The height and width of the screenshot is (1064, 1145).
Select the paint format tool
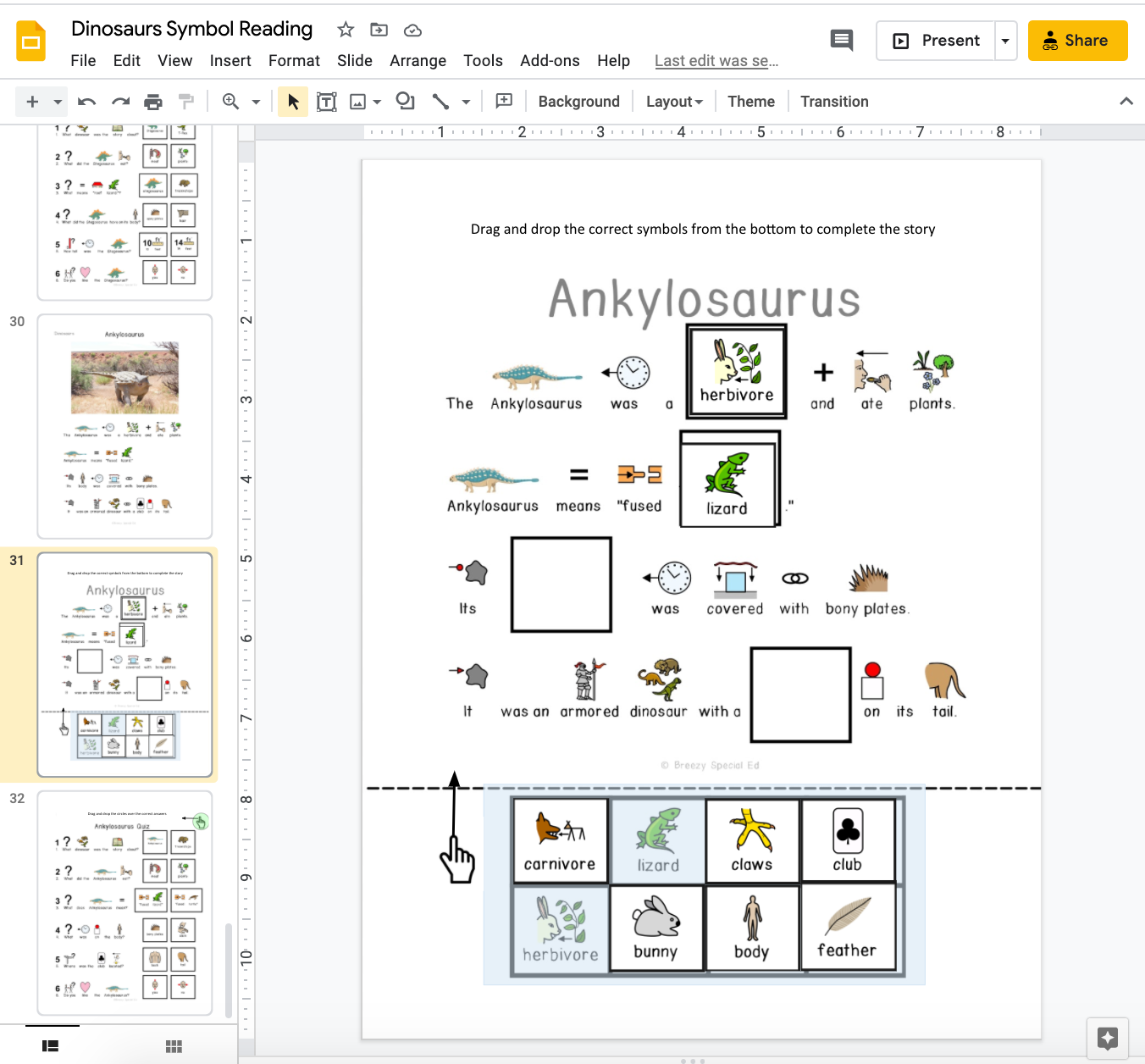[186, 102]
